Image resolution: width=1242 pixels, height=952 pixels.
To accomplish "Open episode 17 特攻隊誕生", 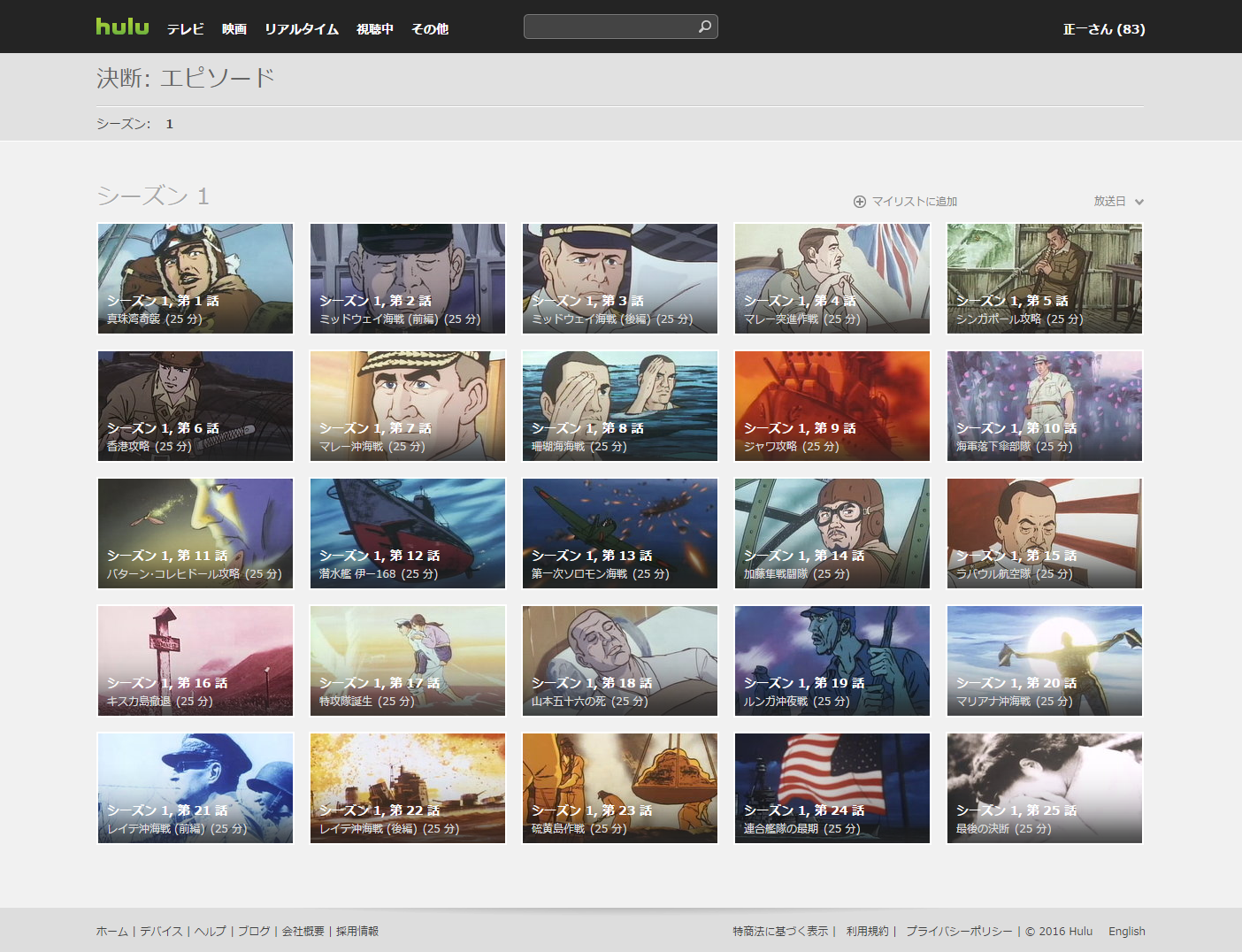I will tap(408, 661).
